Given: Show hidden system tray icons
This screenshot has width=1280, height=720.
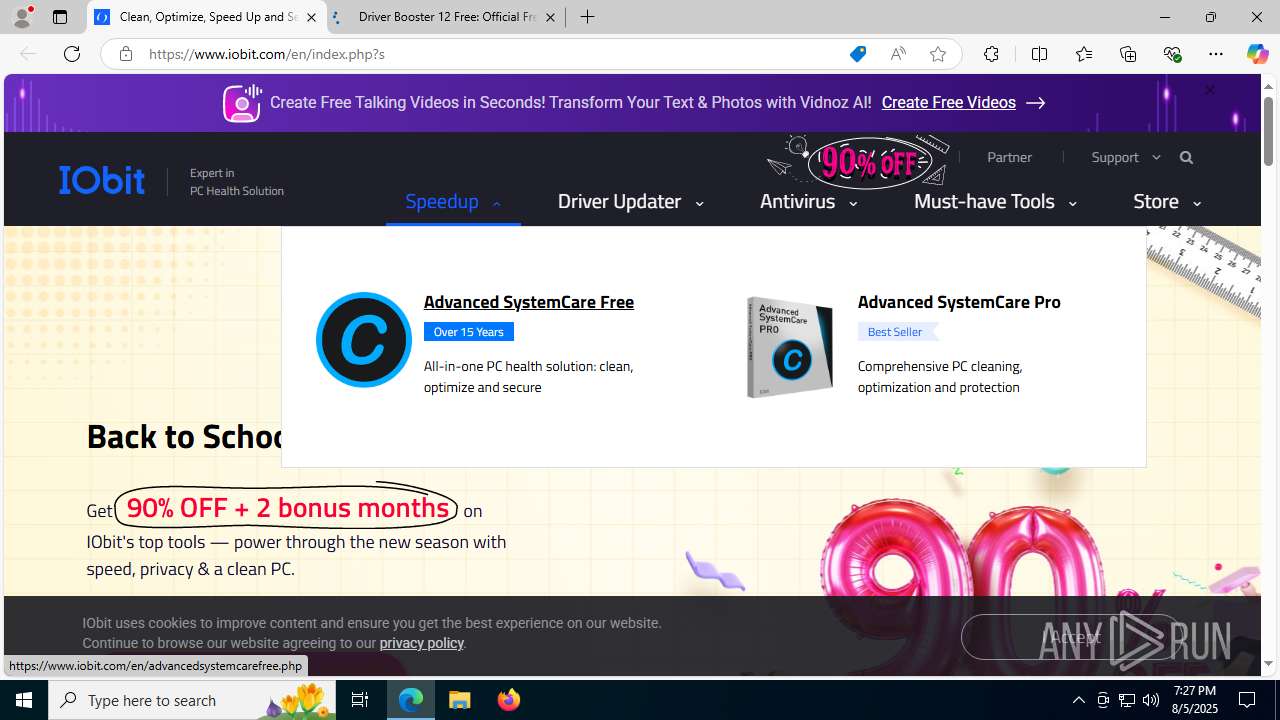Looking at the screenshot, I should click(x=1078, y=700).
